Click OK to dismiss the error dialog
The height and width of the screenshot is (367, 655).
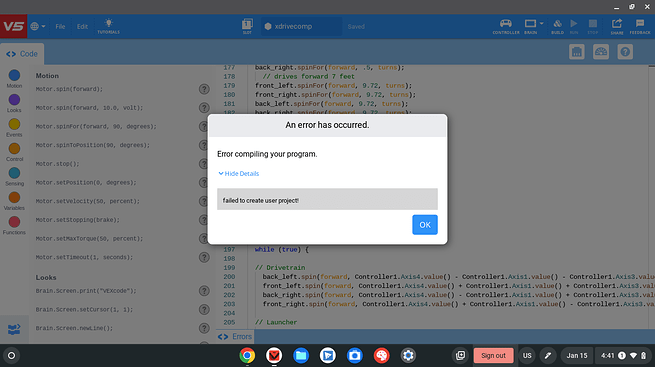pos(424,225)
